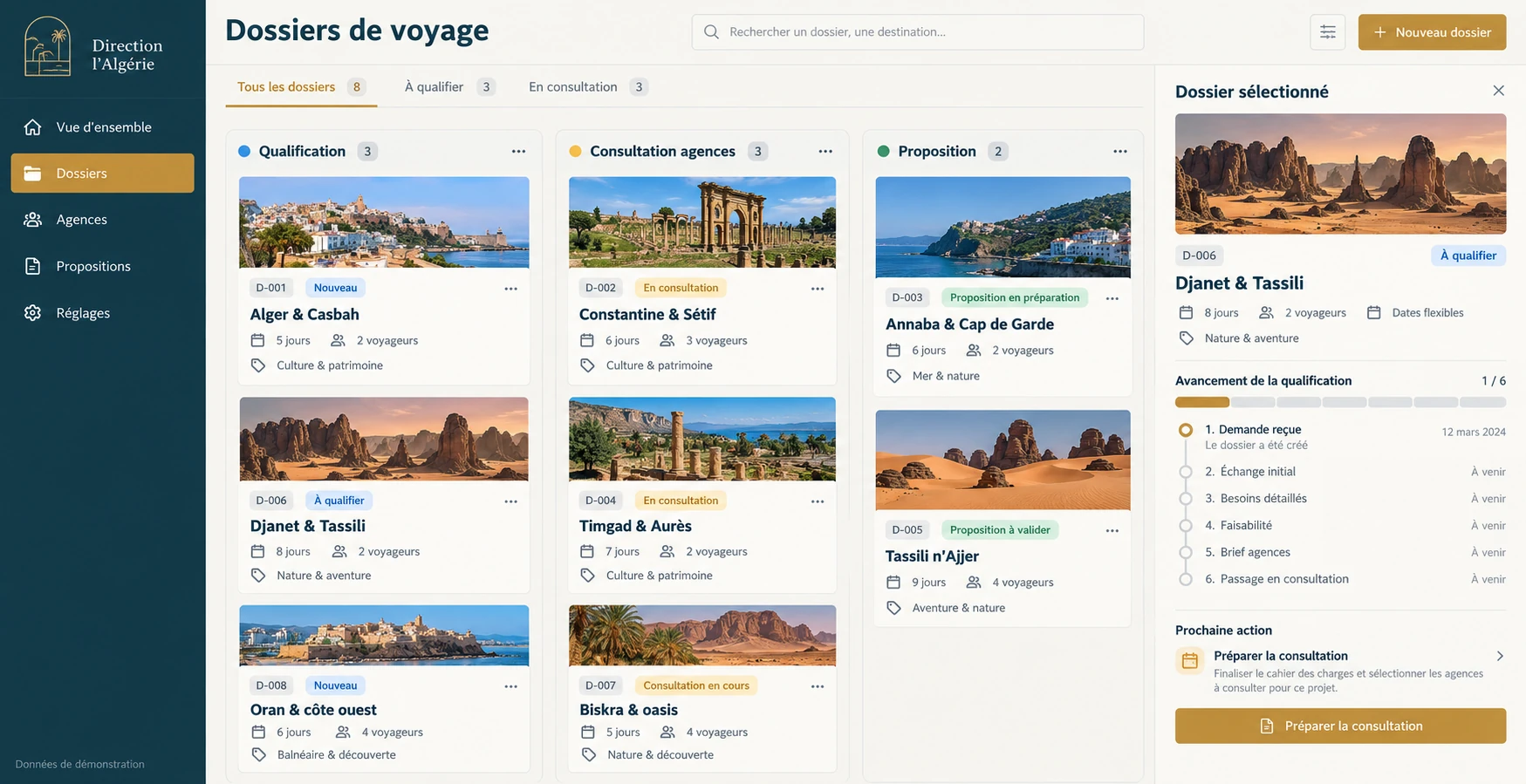Select step marker for Passage en consultation
The height and width of the screenshot is (784, 1526).
pyautogui.click(x=1186, y=579)
